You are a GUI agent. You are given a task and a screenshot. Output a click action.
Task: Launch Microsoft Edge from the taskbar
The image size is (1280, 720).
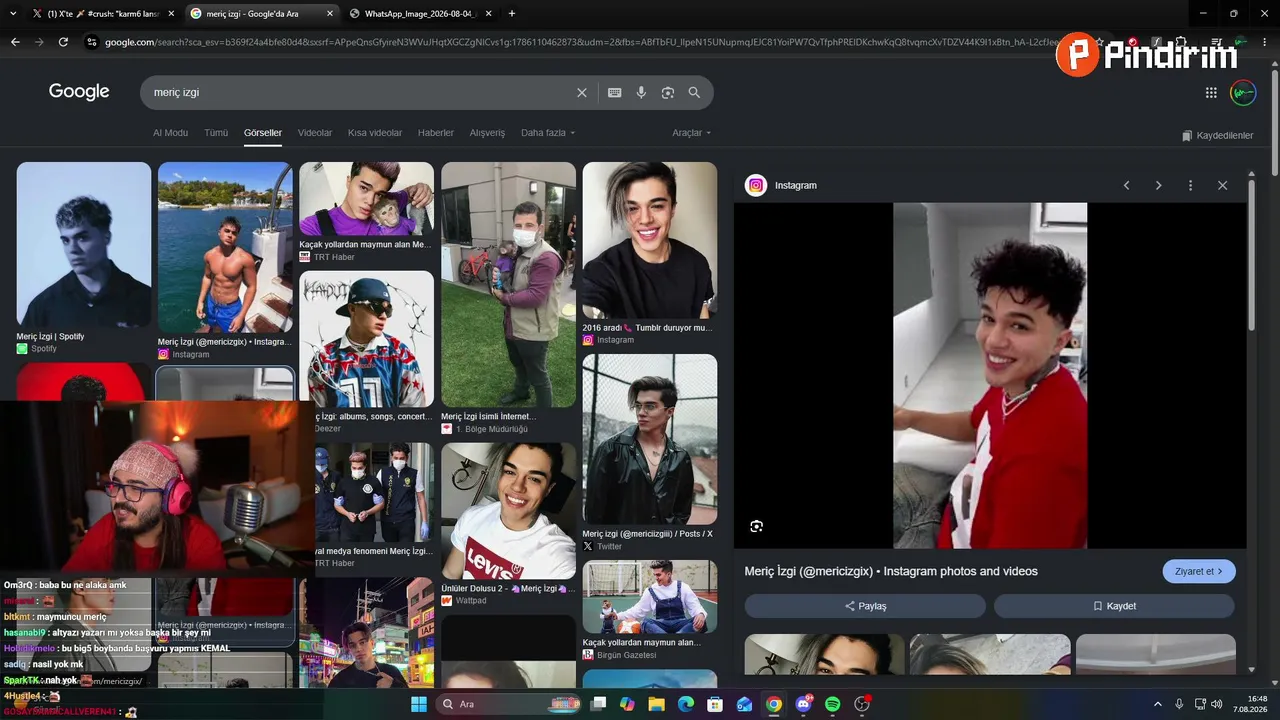(686, 704)
